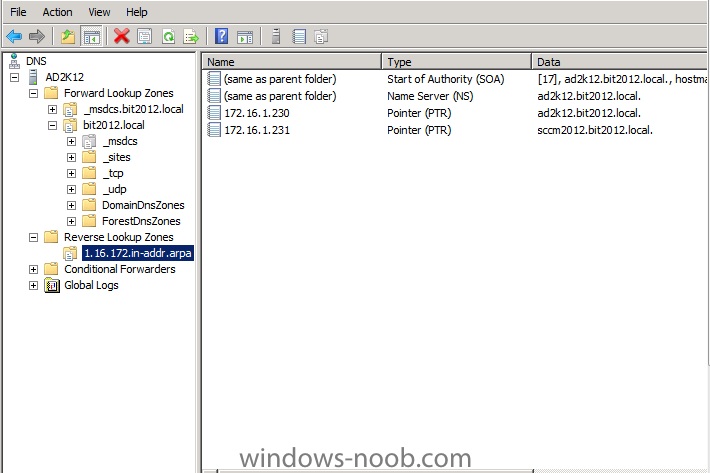Viewport: 710px width, 473px height.
Task: Click the _msdcs.bit2012.local zone icon
Action: [x=70, y=109]
